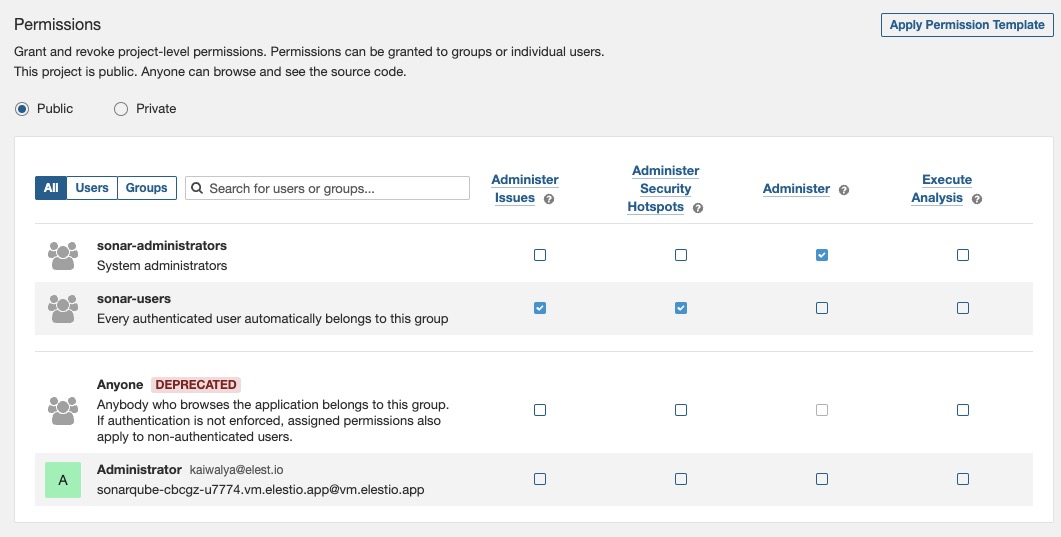The width and height of the screenshot is (1061, 537).
Task: Click the Administrator user avatar
Action: (x=63, y=480)
